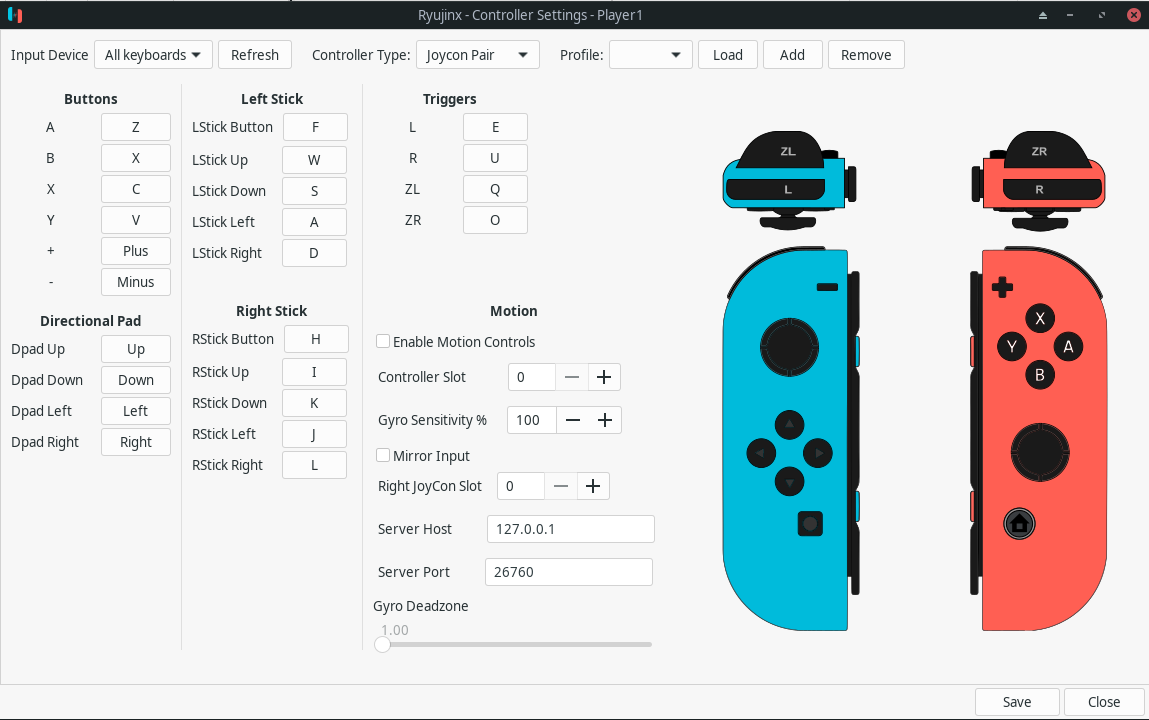Click the D-pad down arrow on blue Joy-Con
Screen dimensions: 1149x720
pyautogui.click(x=789, y=482)
